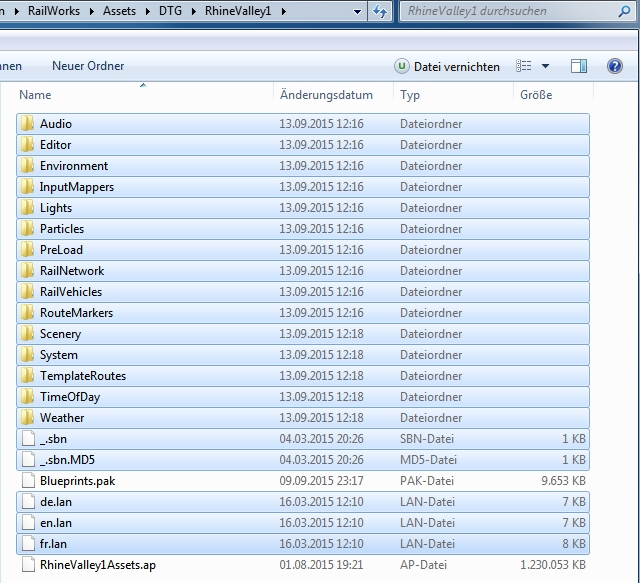Click the RailNetwork folder icon

point(27,270)
